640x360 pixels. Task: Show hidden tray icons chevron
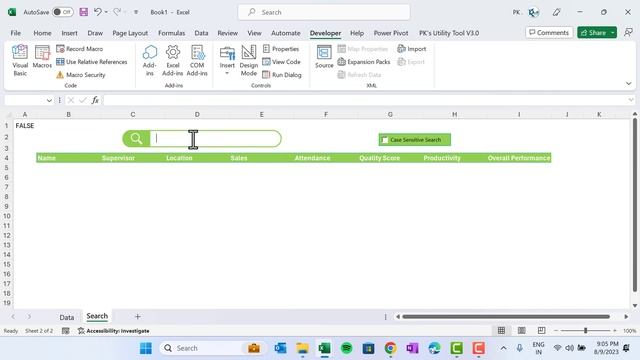point(503,348)
